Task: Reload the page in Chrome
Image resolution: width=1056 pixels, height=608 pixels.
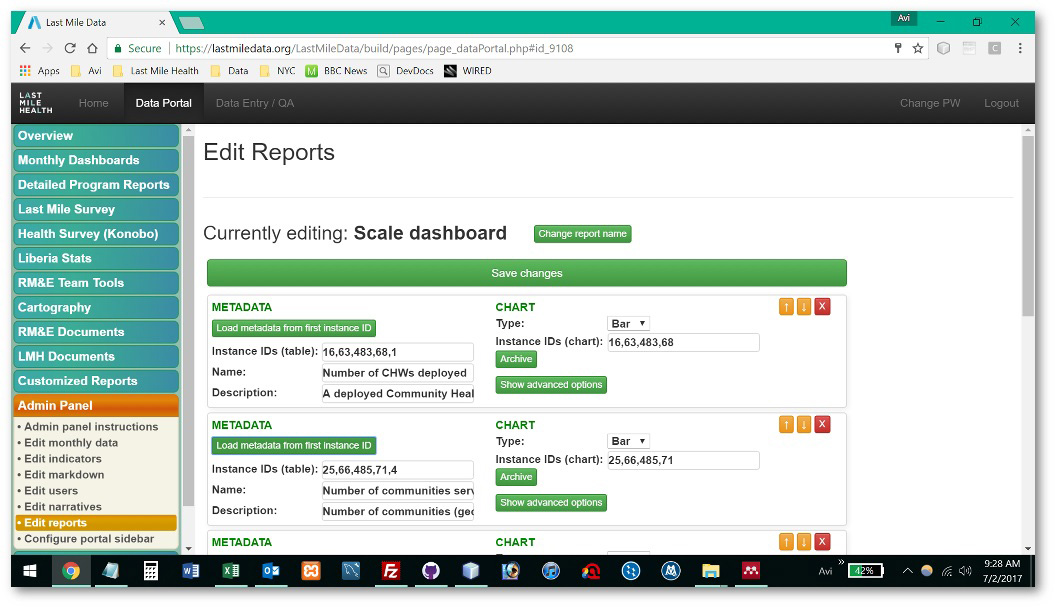Action: [70, 48]
